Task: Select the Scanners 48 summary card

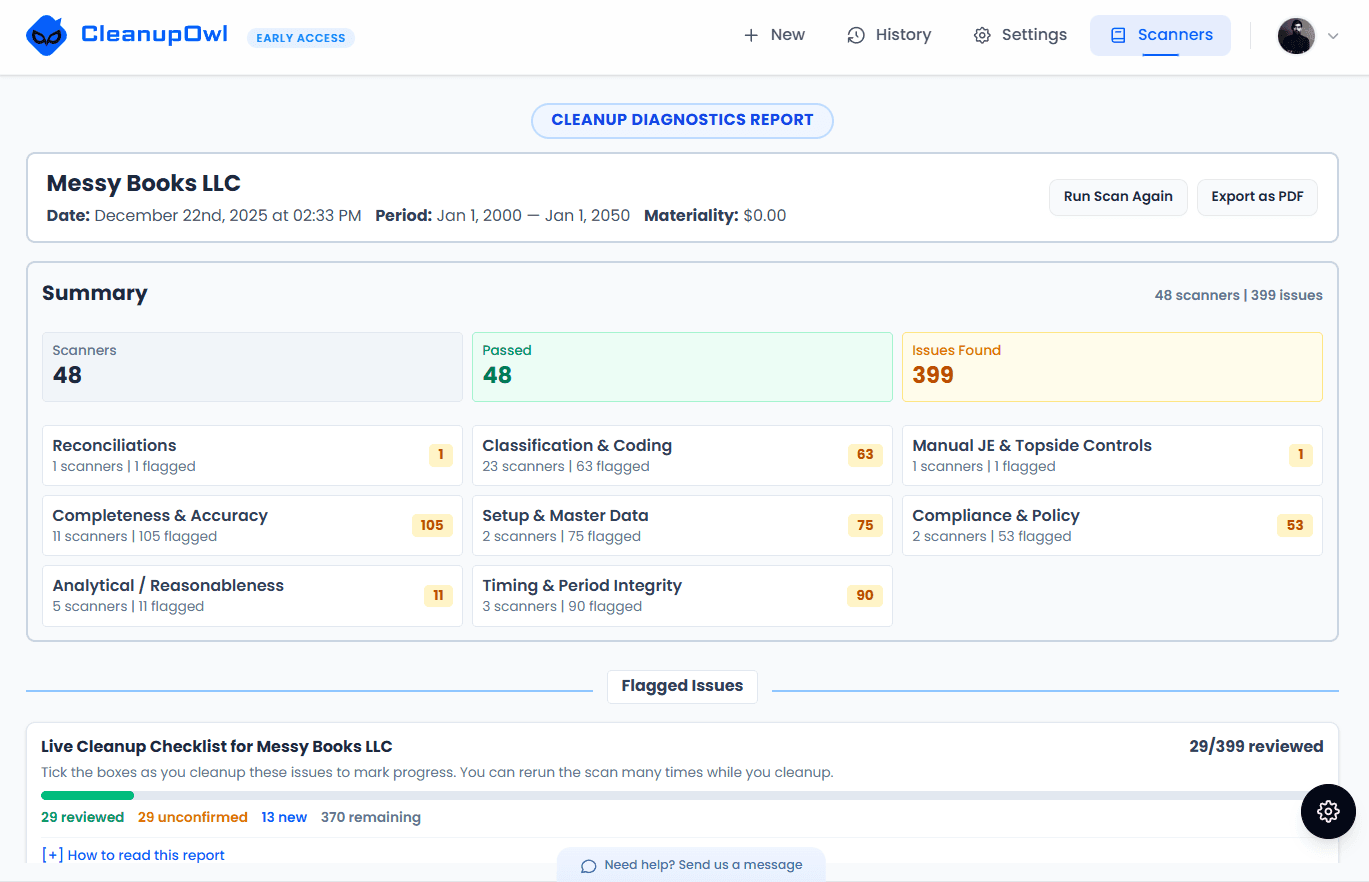Action: click(x=252, y=367)
